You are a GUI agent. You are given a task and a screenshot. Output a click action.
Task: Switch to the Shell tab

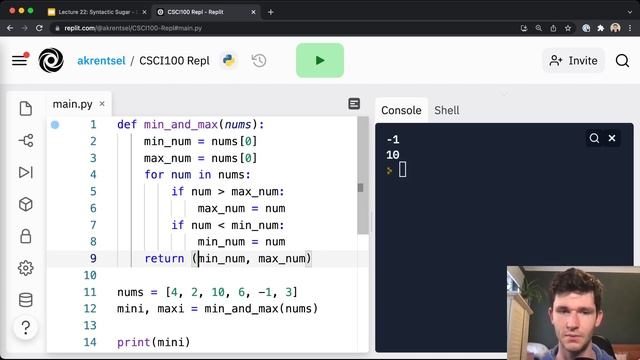click(x=447, y=110)
